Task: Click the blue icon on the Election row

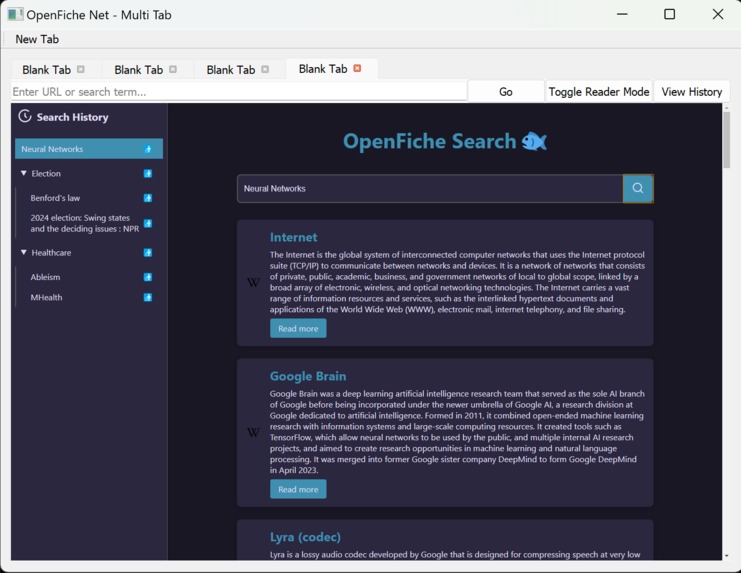Action: pos(148,174)
